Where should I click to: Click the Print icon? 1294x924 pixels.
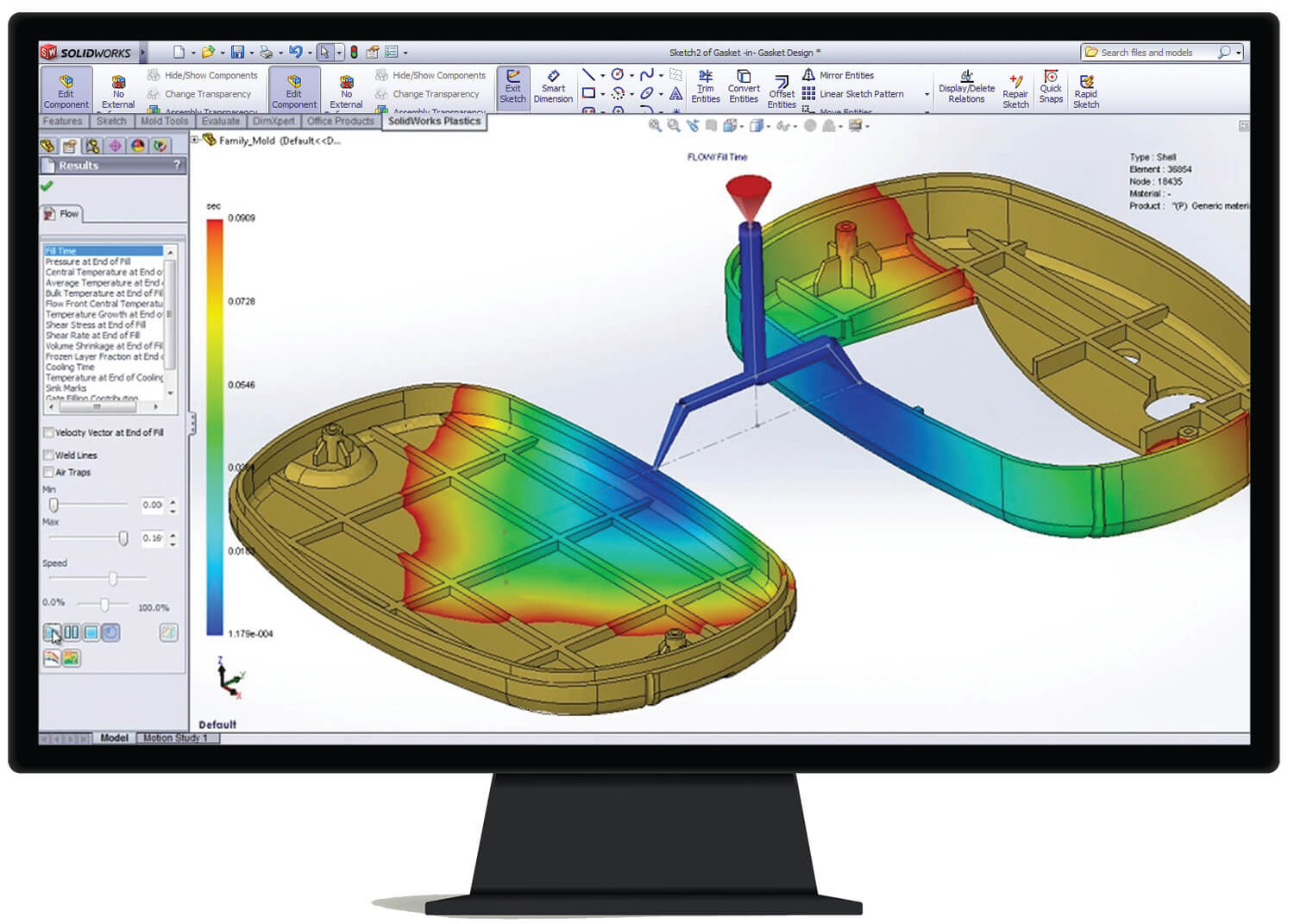pyautogui.click(x=266, y=53)
